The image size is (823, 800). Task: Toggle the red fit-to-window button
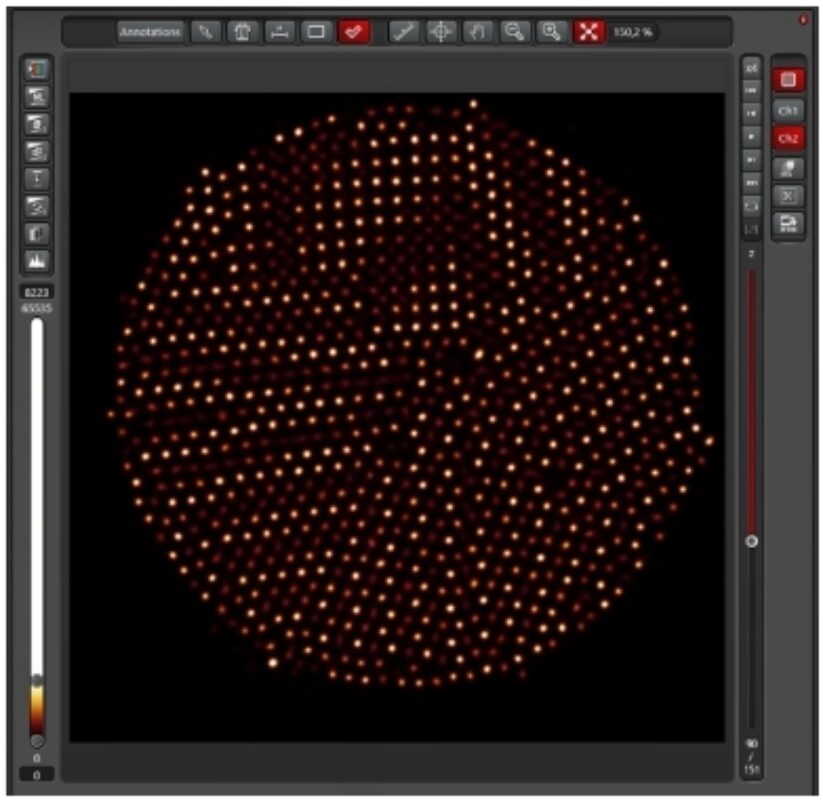[588, 32]
